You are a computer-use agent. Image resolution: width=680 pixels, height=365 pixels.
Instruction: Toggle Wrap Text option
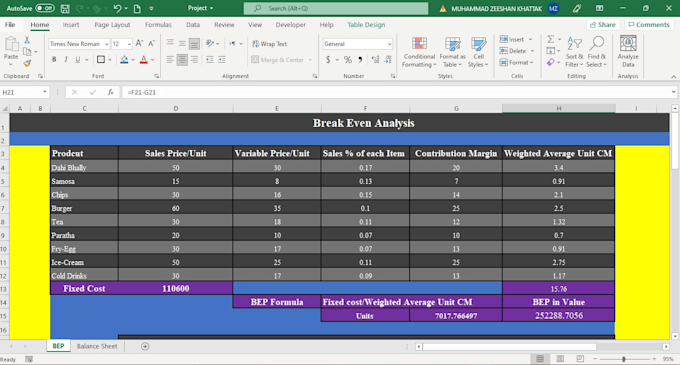point(269,44)
